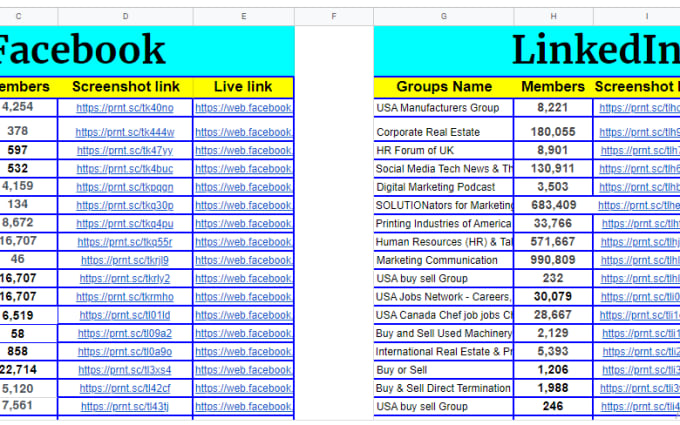
Task: Select 'USA Jobs Network - Careers' cell
Action: click(444, 297)
